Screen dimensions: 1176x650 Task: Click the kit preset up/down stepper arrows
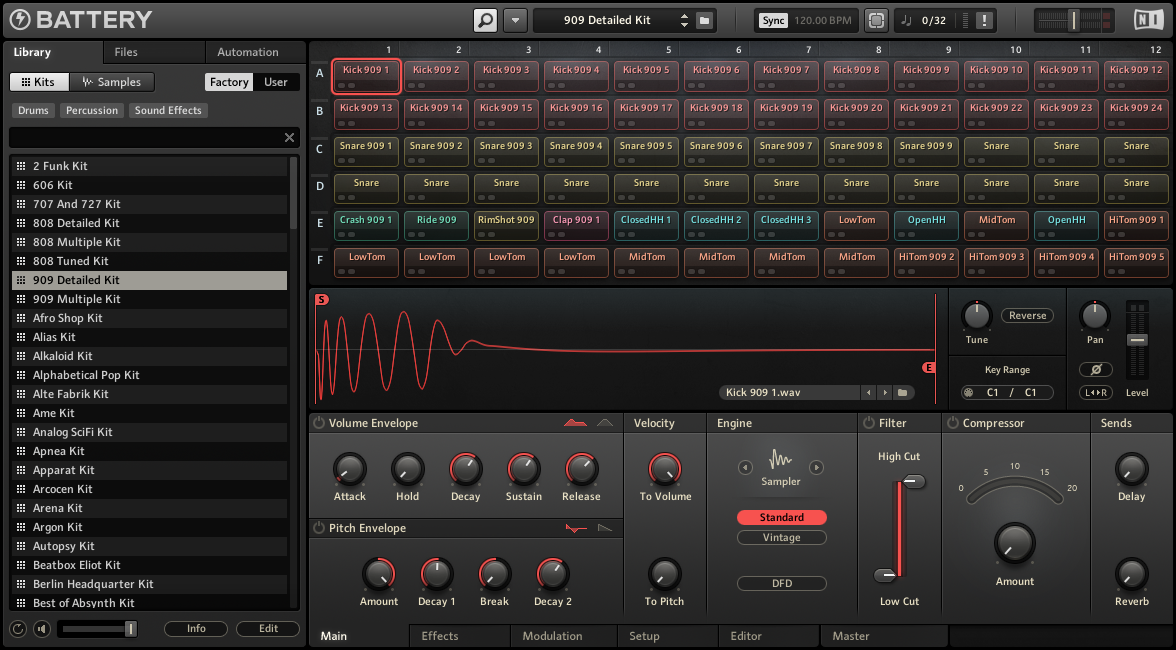[684, 20]
